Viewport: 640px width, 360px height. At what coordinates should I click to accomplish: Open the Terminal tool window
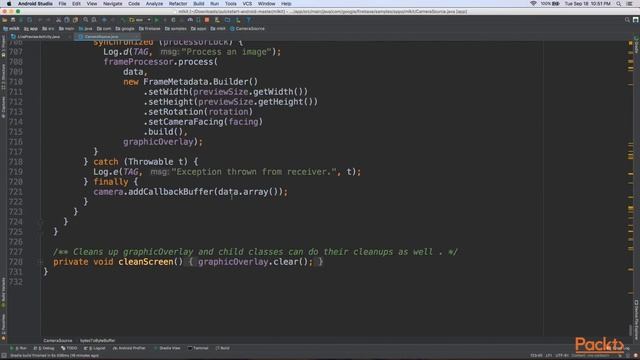point(198,348)
